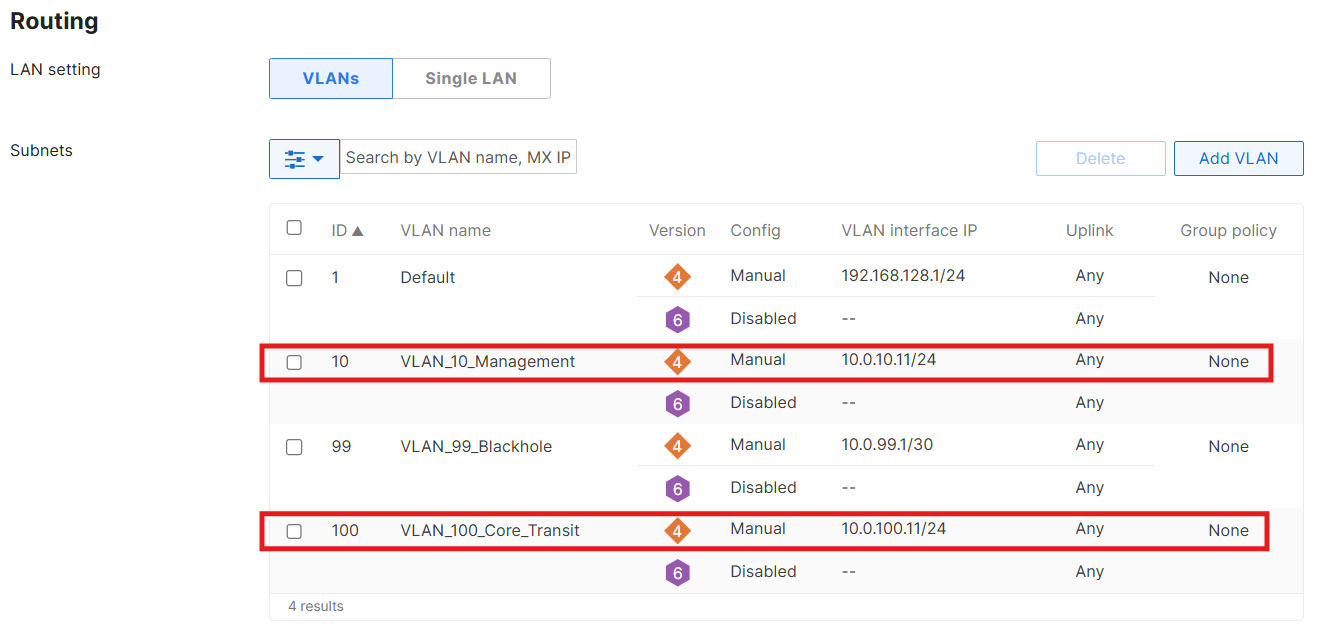Select the VLAN_99_Blackhole checkbox
1320x637 pixels.
(x=294, y=447)
